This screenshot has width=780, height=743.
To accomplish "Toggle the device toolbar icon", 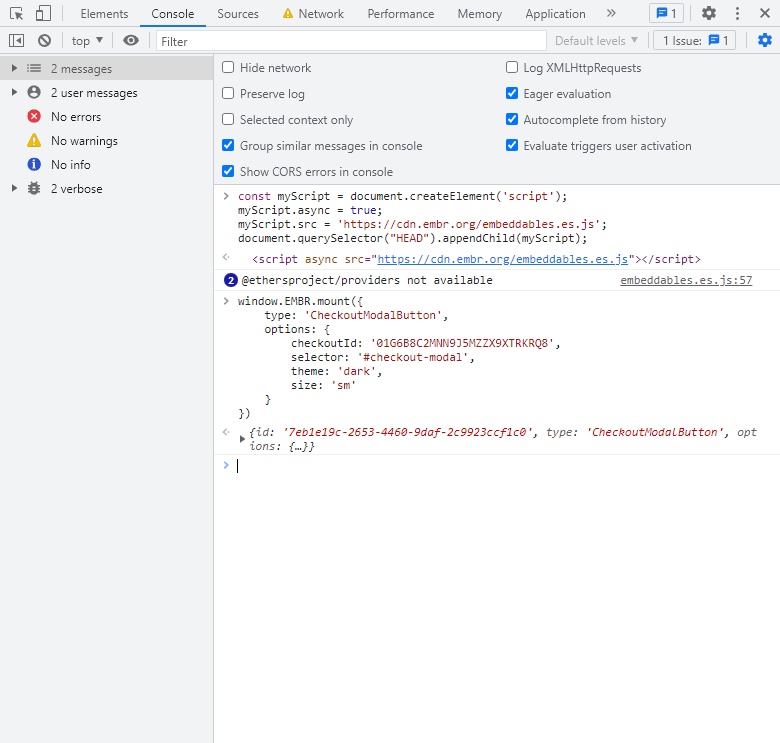I will pyautogui.click(x=43, y=13).
